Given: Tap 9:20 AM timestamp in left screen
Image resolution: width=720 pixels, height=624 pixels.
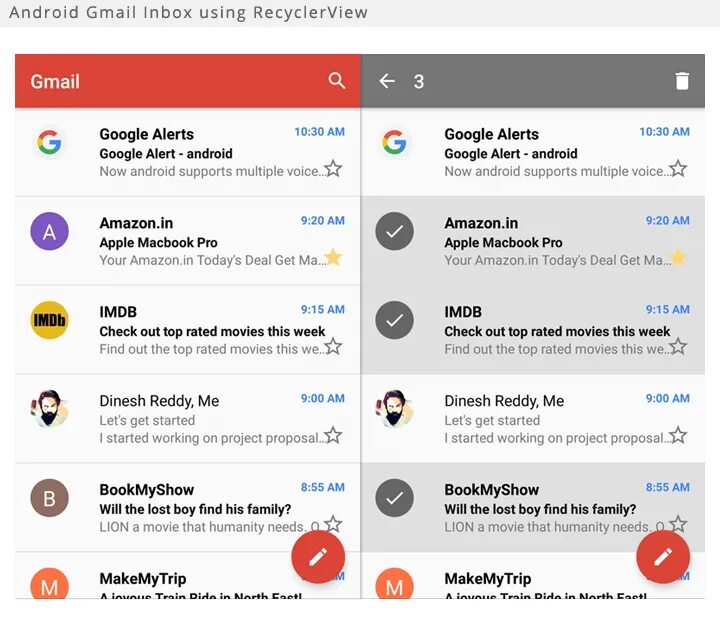Looking at the screenshot, I should [x=323, y=220].
